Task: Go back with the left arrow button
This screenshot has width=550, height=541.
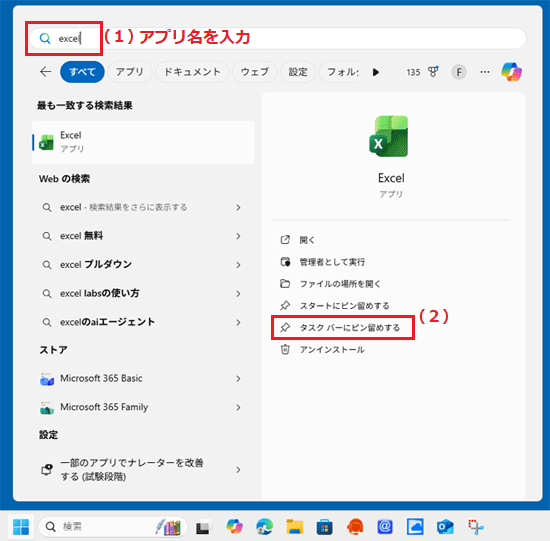Action: click(x=46, y=72)
